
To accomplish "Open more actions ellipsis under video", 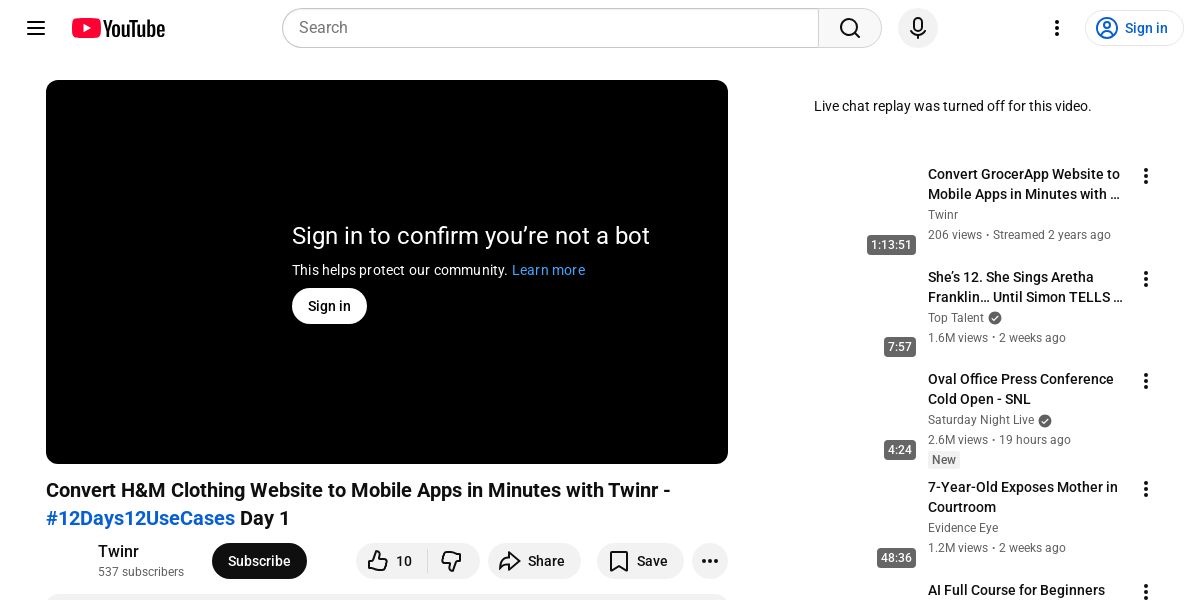I will 710,561.
